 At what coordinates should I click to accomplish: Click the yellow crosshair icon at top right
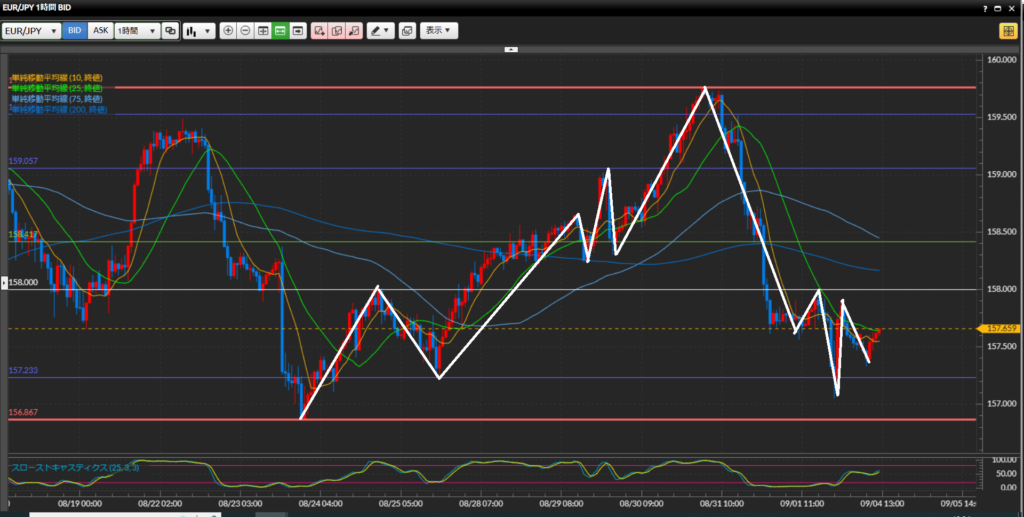pyautogui.click(x=1007, y=31)
